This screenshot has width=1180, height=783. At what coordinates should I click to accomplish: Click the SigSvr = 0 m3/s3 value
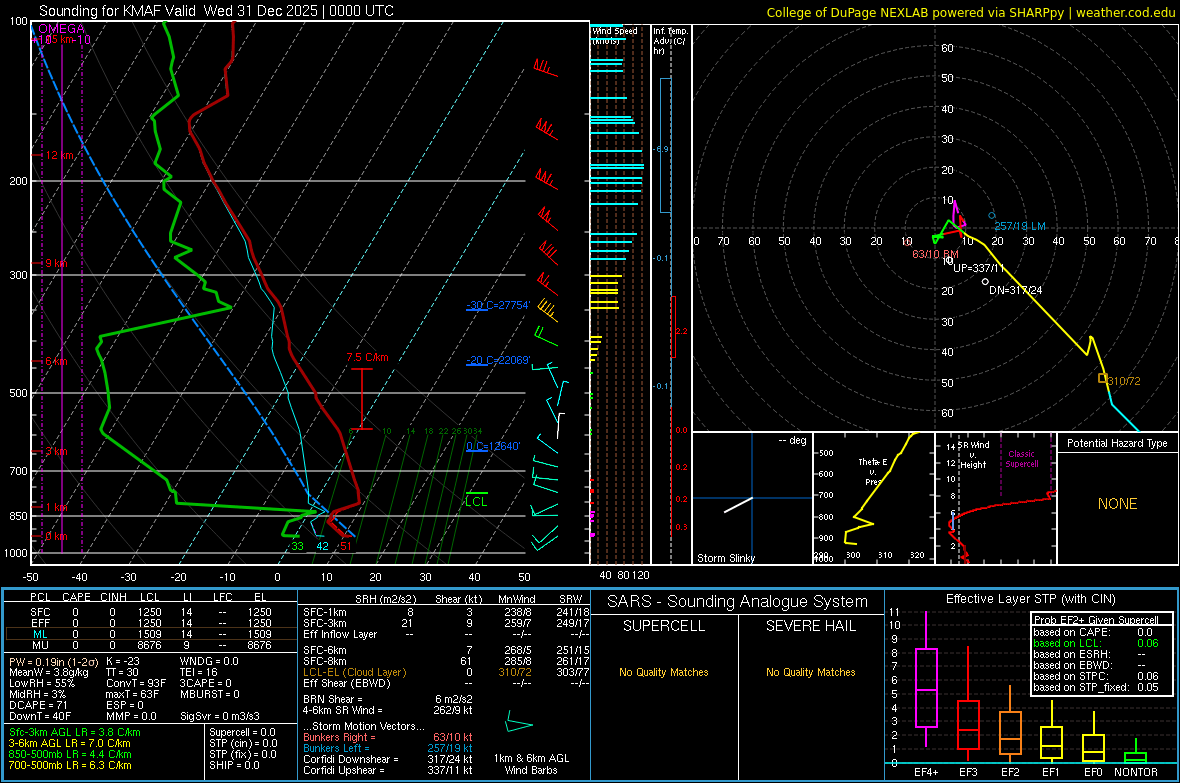220,716
